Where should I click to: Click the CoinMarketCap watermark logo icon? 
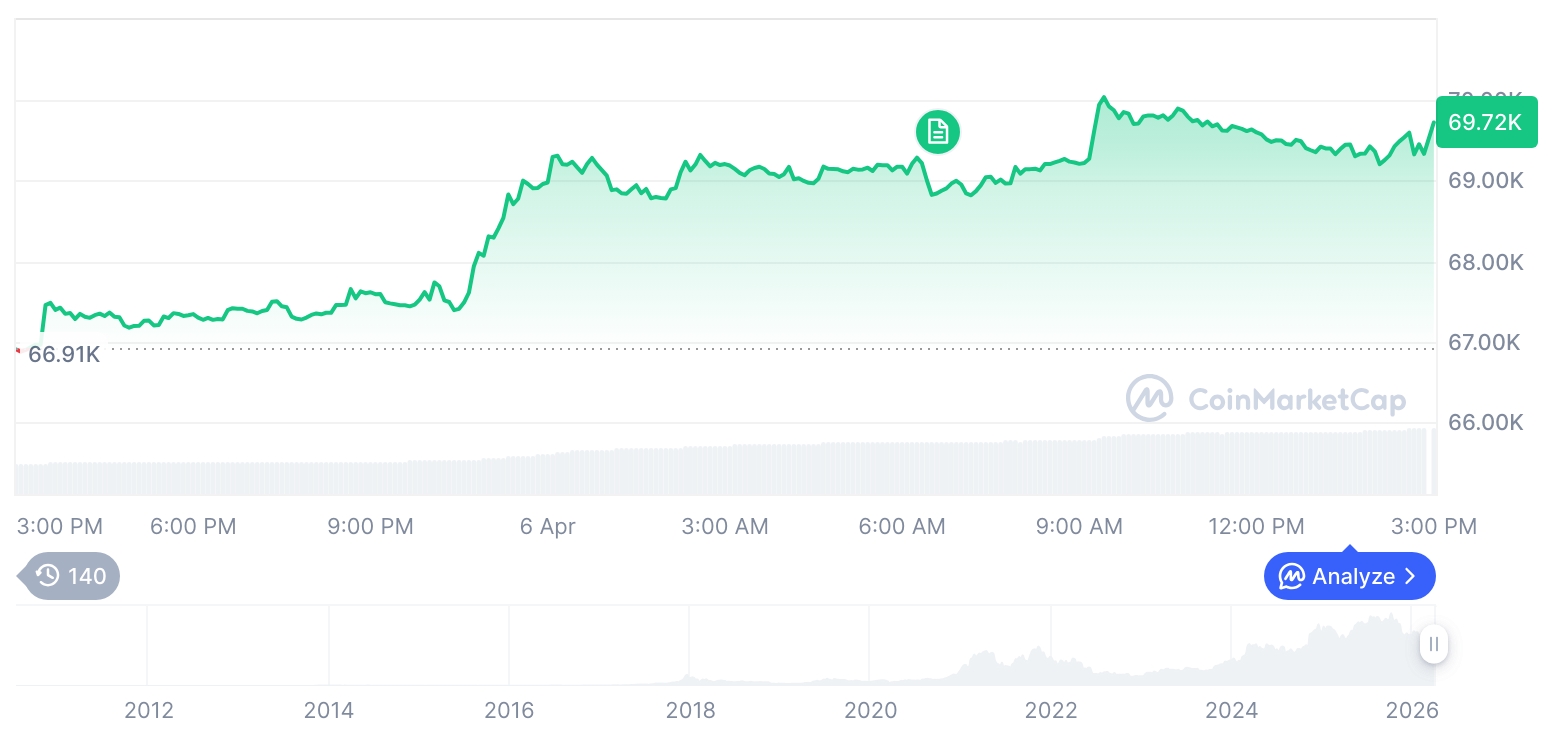tap(1150, 399)
